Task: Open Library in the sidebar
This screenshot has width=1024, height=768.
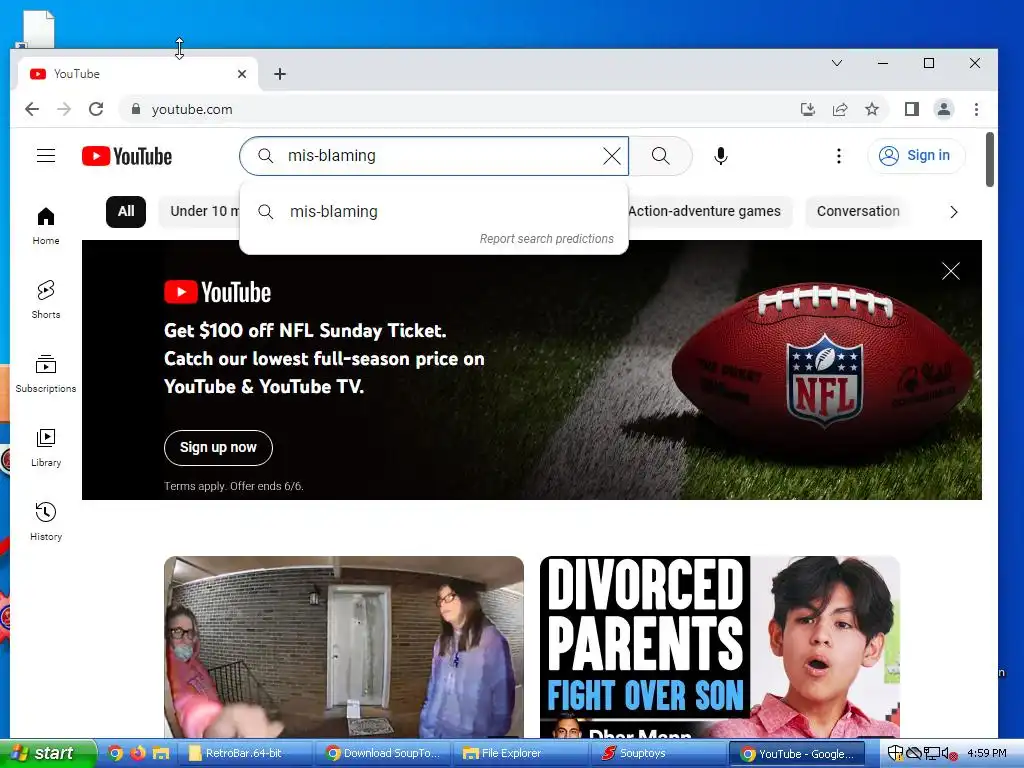Action: click(46, 448)
